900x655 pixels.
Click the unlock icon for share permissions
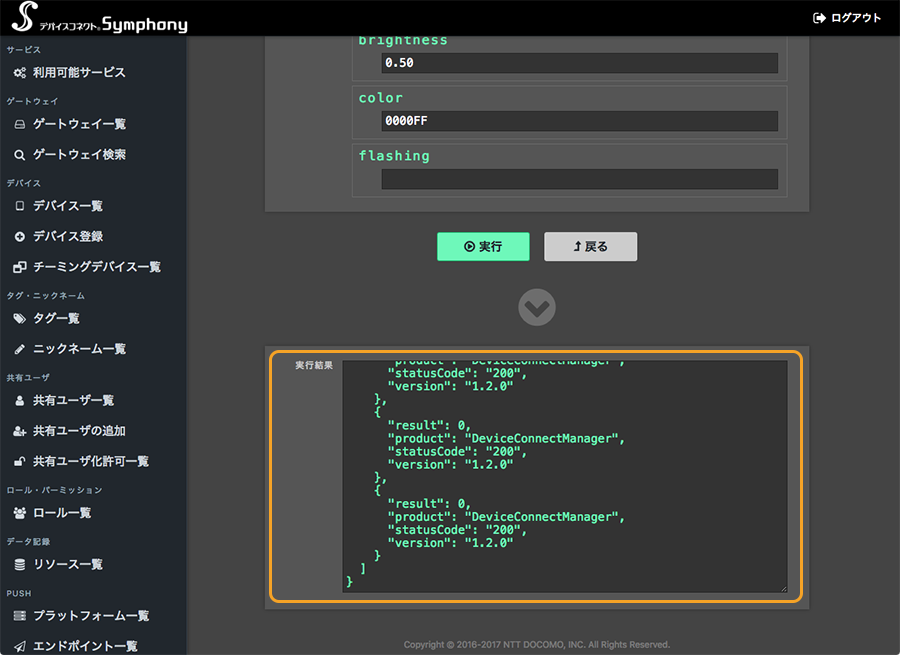point(20,461)
